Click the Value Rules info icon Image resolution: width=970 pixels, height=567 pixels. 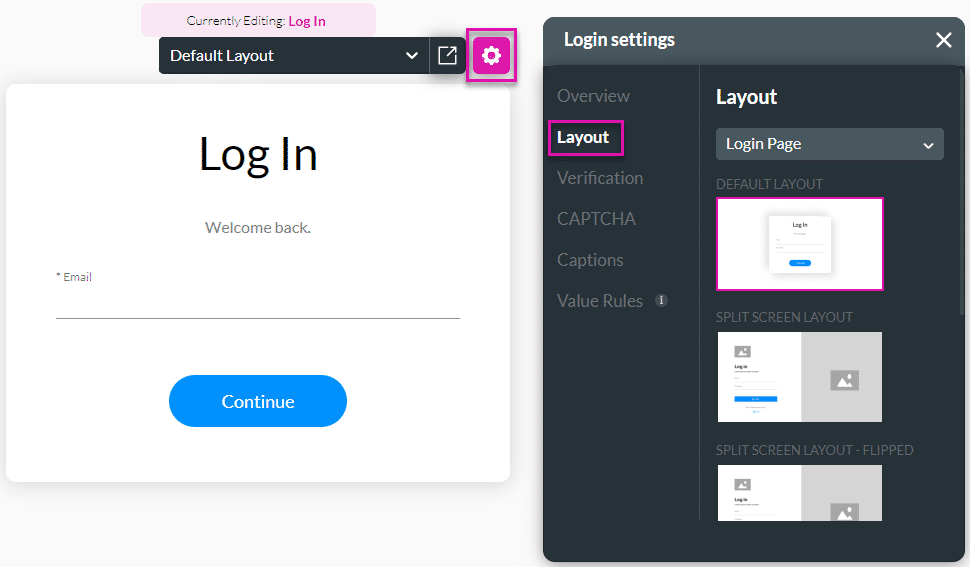coord(661,301)
